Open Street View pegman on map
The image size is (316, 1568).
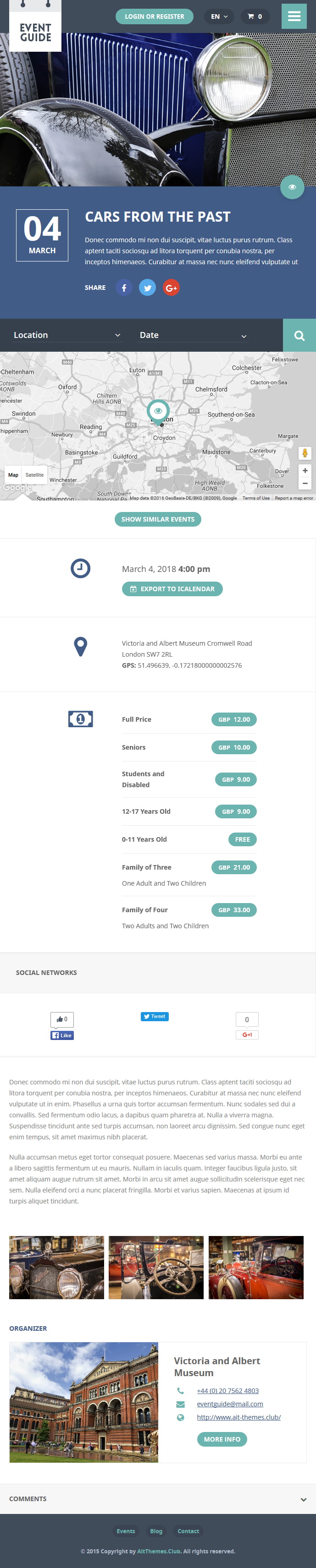point(305,453)
